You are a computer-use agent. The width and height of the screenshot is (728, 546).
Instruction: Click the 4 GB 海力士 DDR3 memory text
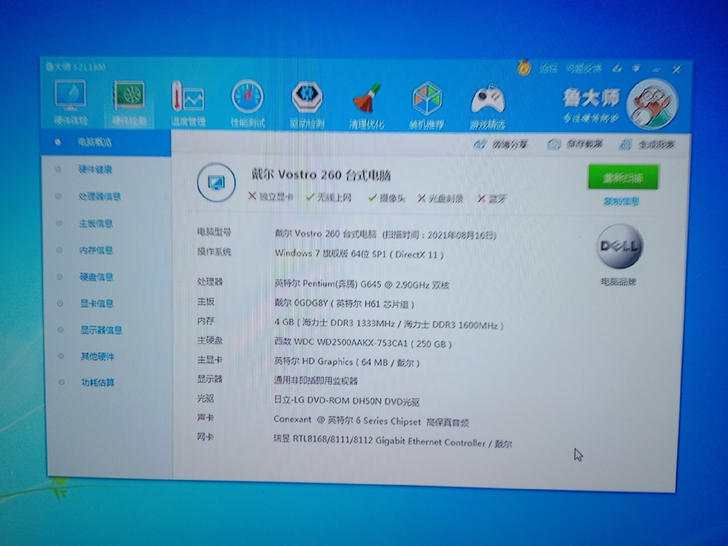point(389,324)
